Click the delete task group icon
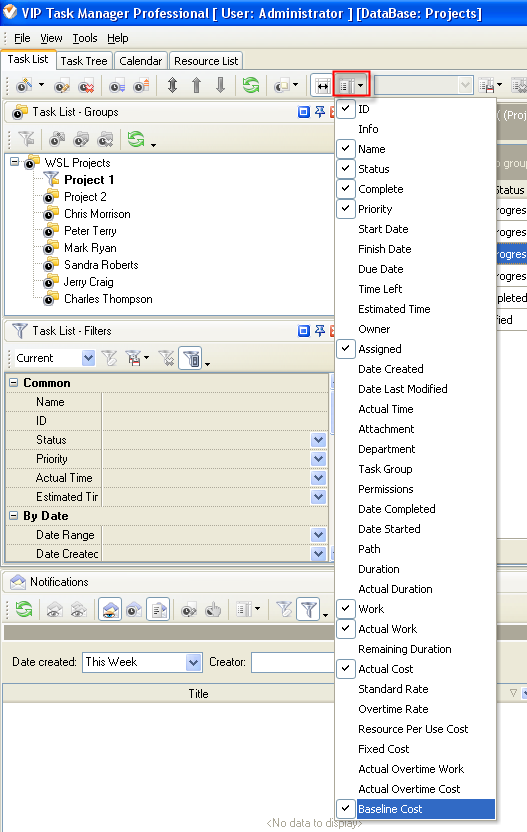The height and width of the screenshot is (832, 527). [105, 140]
